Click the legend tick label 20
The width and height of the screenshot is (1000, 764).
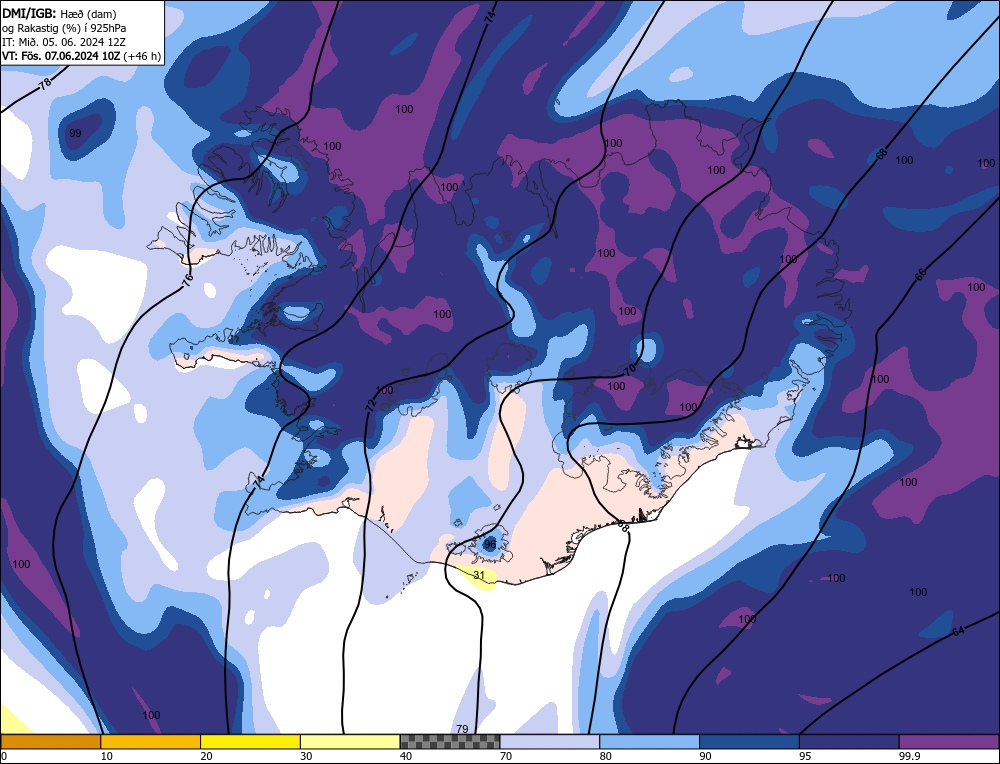pos(206,756)
